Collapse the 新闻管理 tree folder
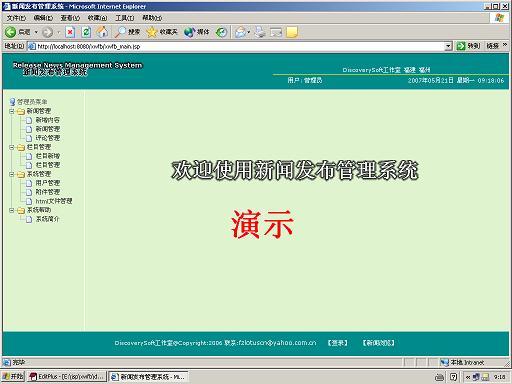This screenshot has width=512, height=384. pyautogui.click(x=12, y=111)
